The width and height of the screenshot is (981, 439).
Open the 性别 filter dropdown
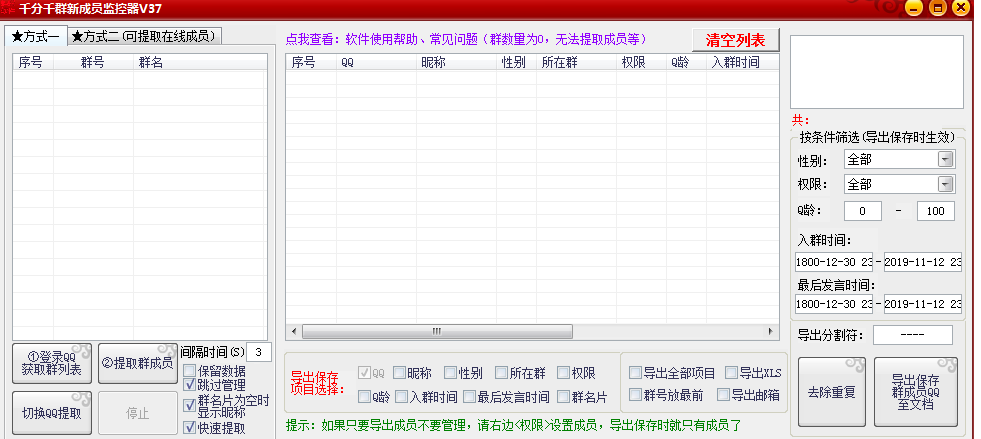click(x=945, y=159)
